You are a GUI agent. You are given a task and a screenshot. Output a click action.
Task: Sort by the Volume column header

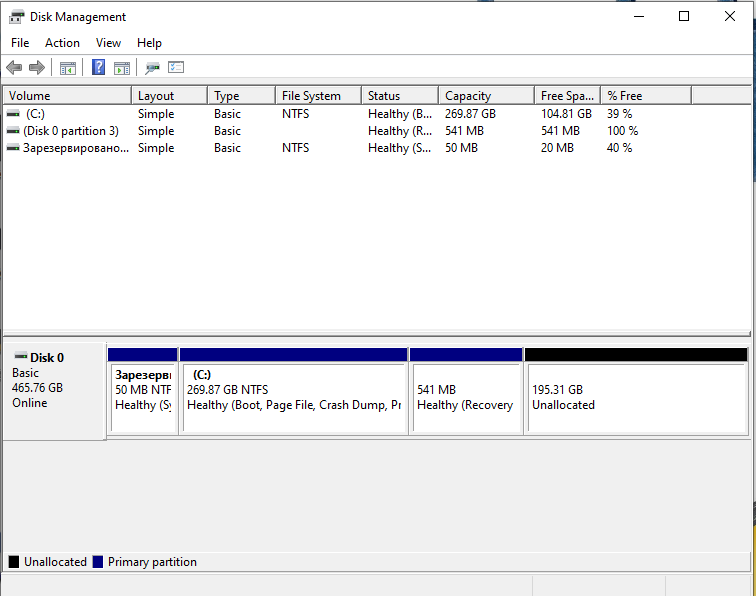click(68, 95)
